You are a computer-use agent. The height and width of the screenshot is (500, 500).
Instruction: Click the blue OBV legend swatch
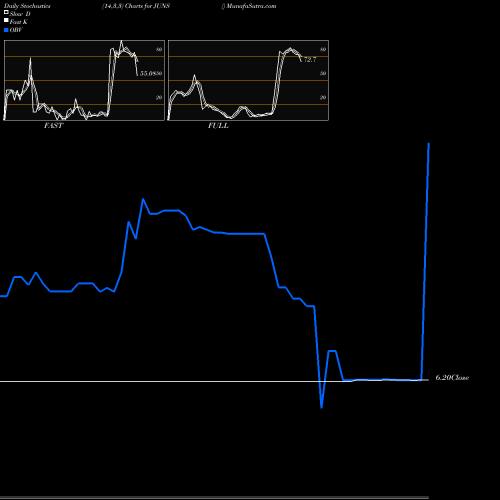coord(6,30)
